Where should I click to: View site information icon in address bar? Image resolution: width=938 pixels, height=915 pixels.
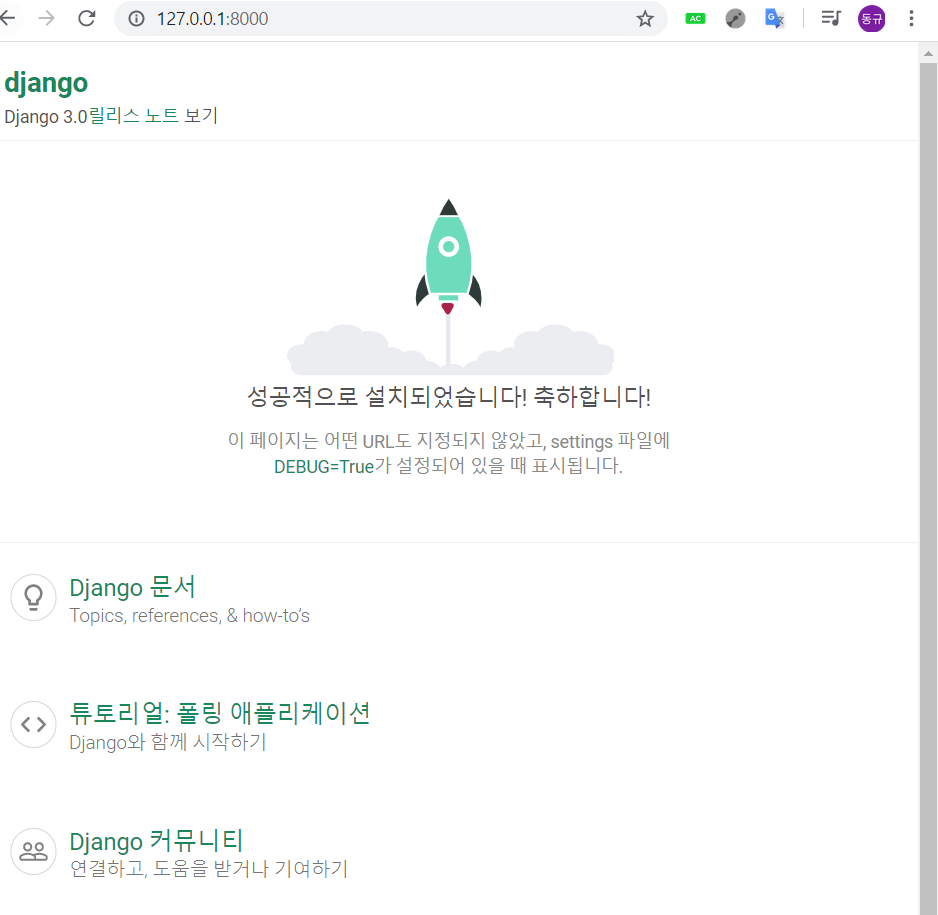click(x=136, y=19)
